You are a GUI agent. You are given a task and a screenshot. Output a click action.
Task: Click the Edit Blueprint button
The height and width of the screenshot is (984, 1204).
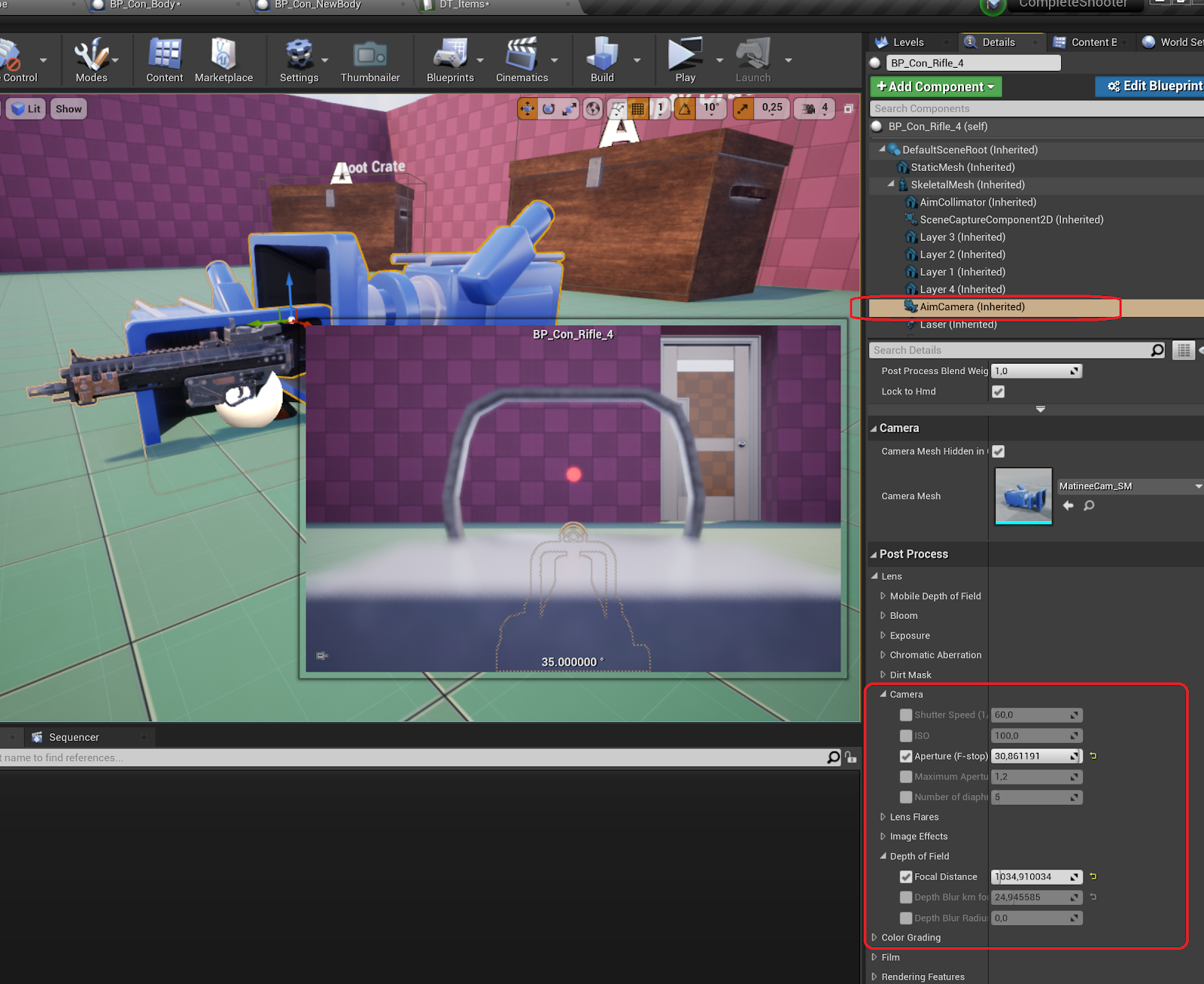coord(1154,87)
